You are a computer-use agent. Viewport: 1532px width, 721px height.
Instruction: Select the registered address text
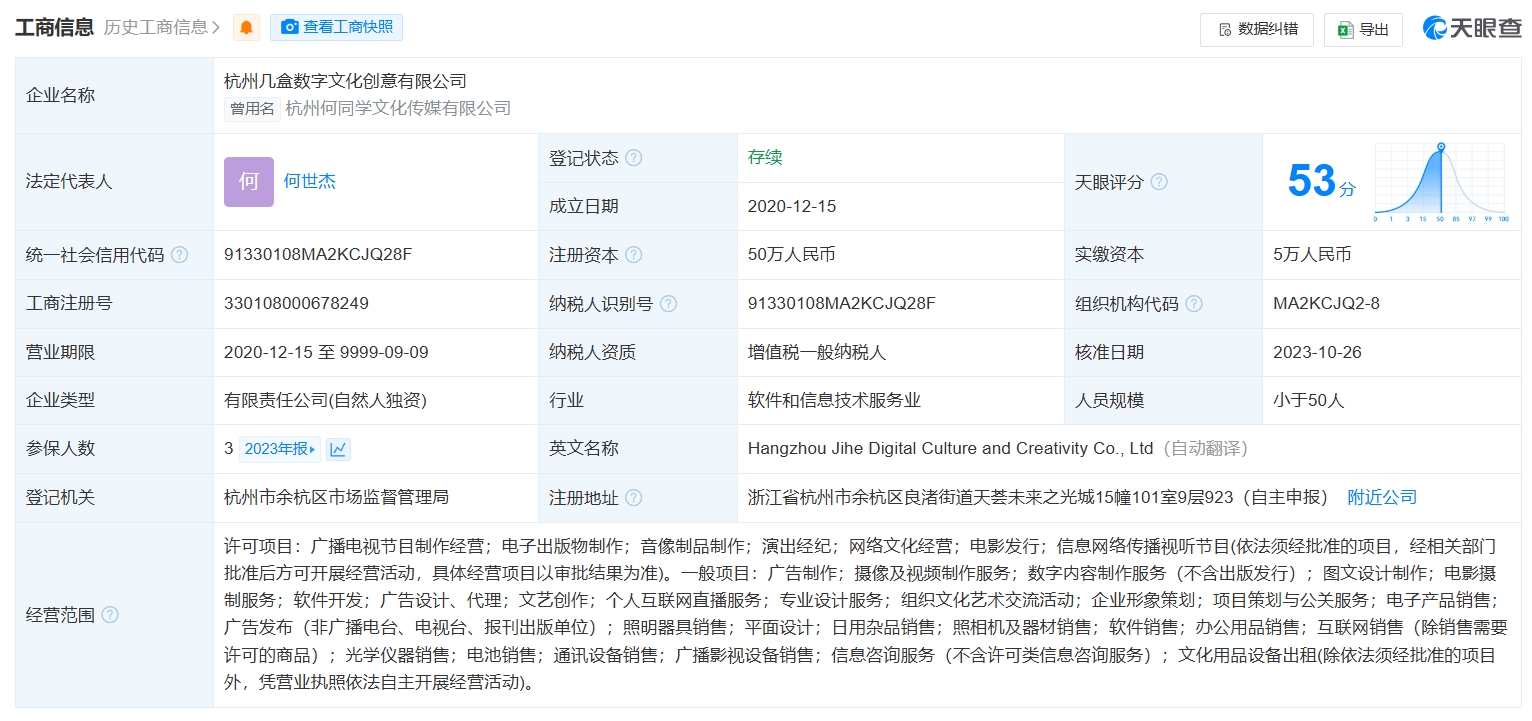tap(1038, 497)
